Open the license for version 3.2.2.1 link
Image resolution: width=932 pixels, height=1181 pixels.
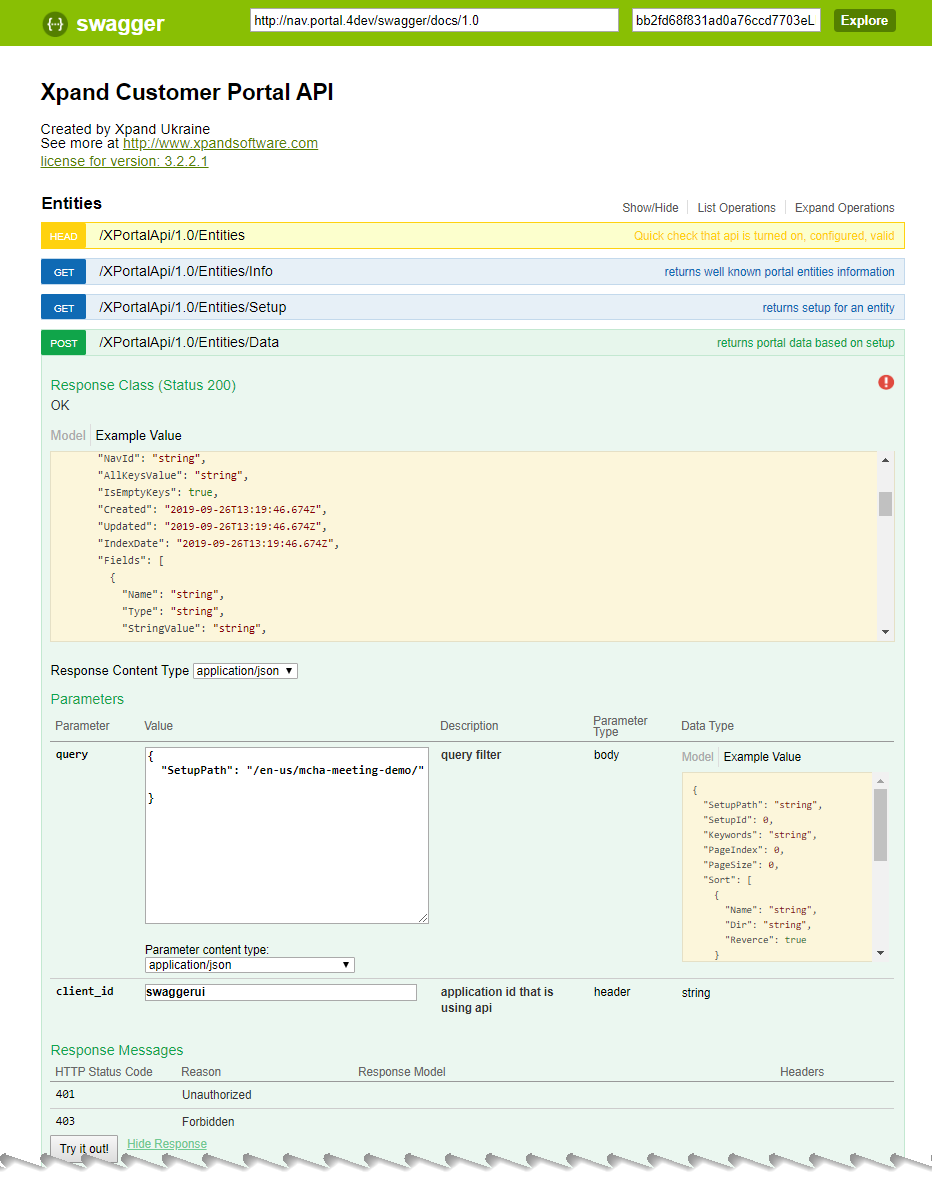coord(123,161)
